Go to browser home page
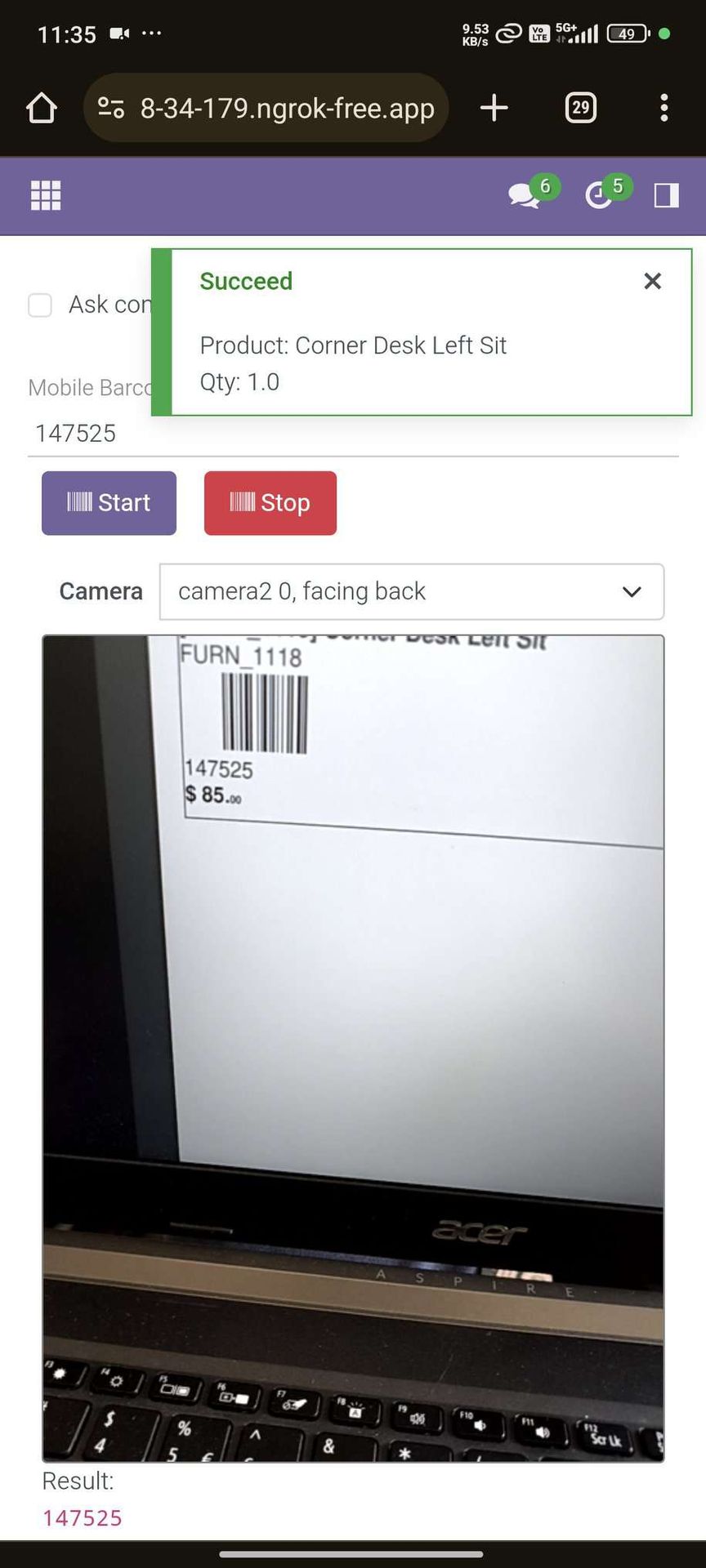The width and height of the screenshot is (706, 1568). pos(42,108)
